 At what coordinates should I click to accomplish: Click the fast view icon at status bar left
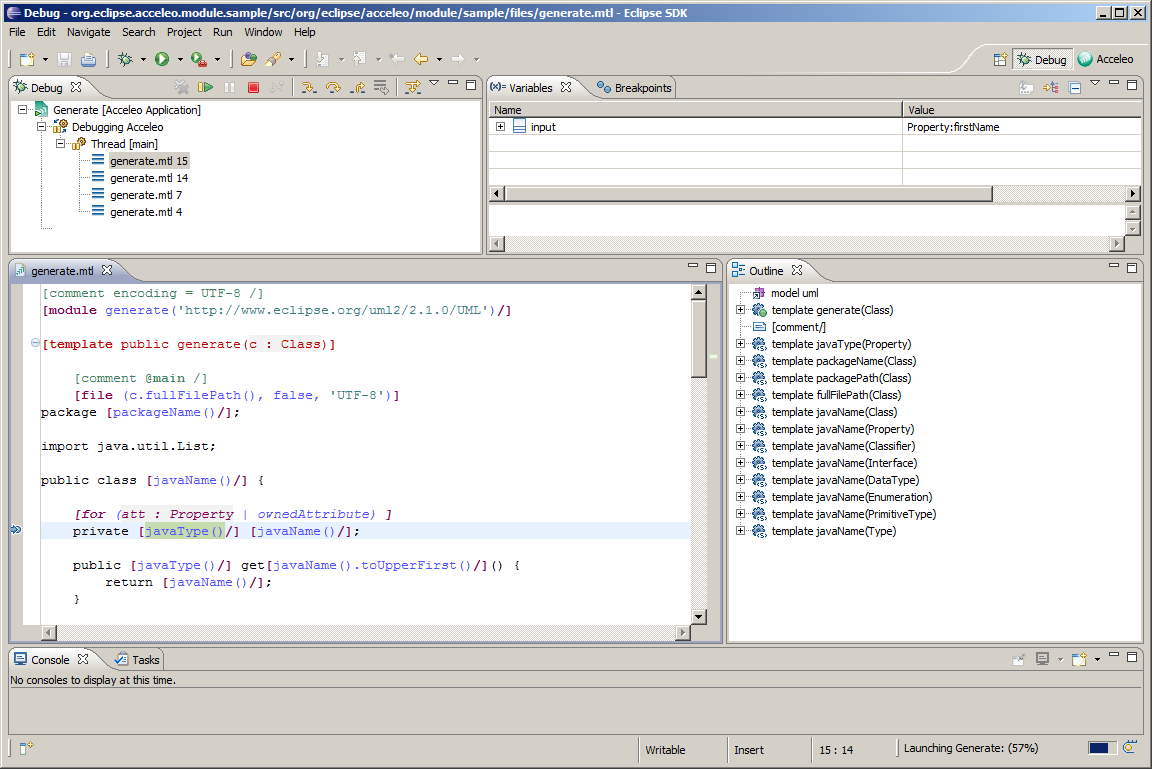26,748
